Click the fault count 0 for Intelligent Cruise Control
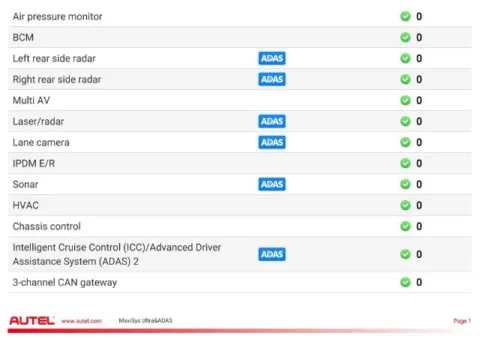 [x=419, y=254]
